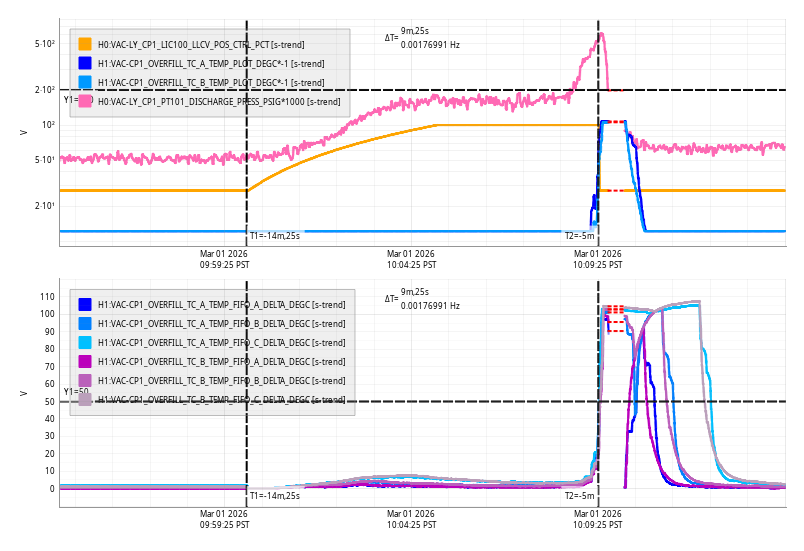Screen dimensions: 804x551
Task: Click the T1=-14m,25s cursor label in upper plot
Action: 275,236
